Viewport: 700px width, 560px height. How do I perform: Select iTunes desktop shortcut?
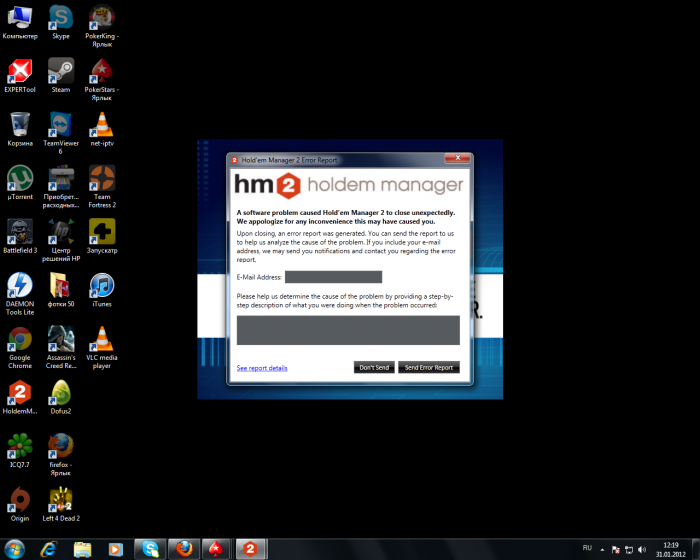tap(102, 290)
